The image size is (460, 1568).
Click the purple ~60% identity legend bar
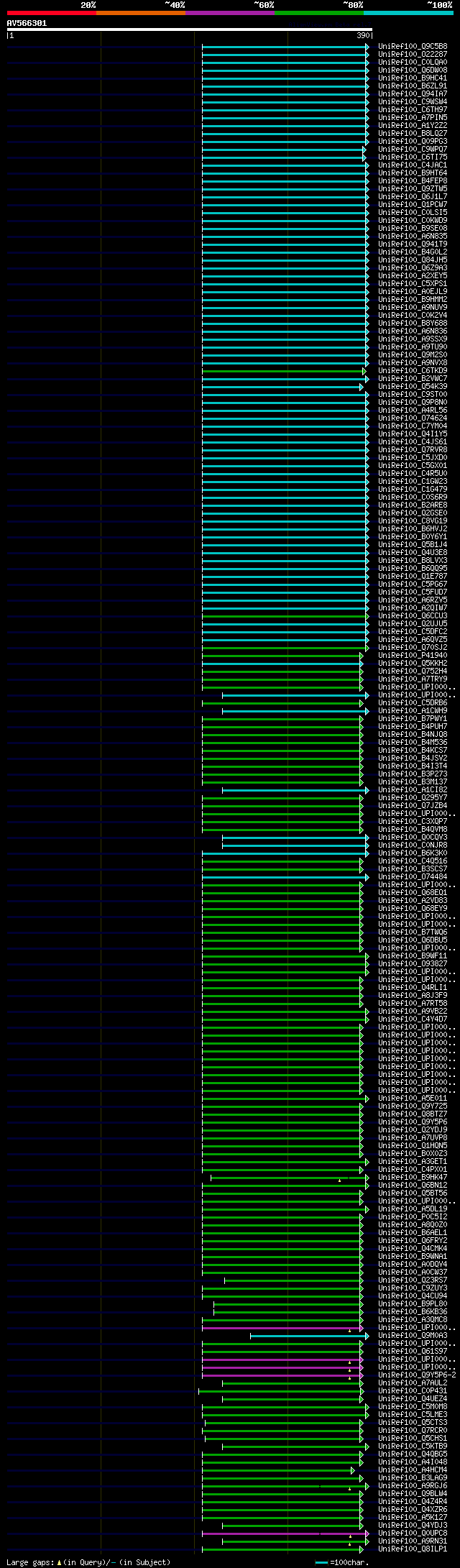click(229, 13)
